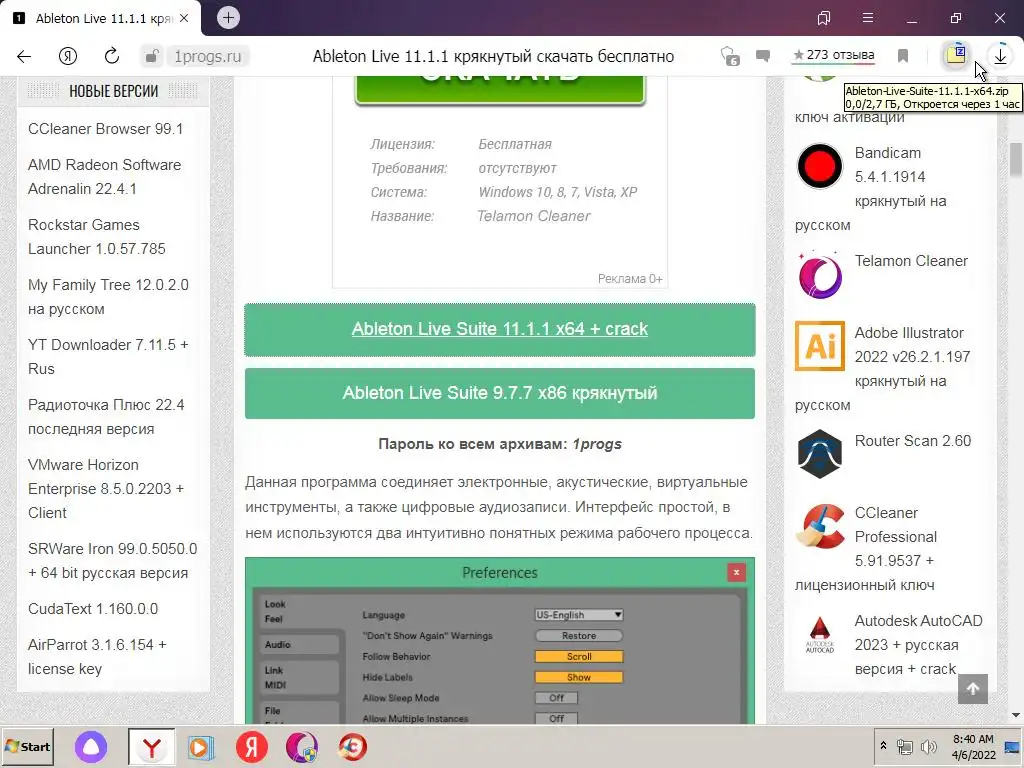Click the Autodesk AutoCAD icon

click(820, 634)
